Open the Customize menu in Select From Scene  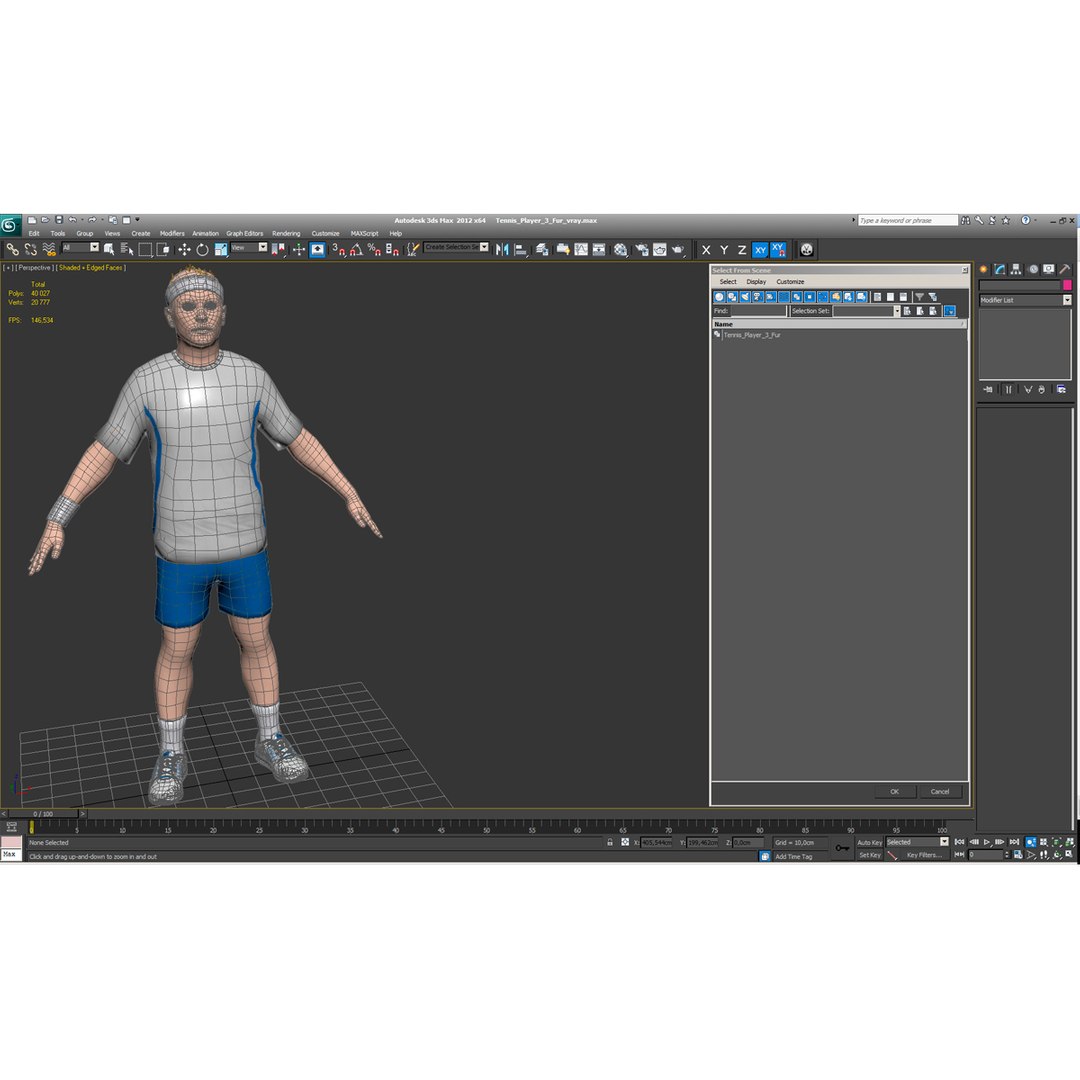[790, 282]
